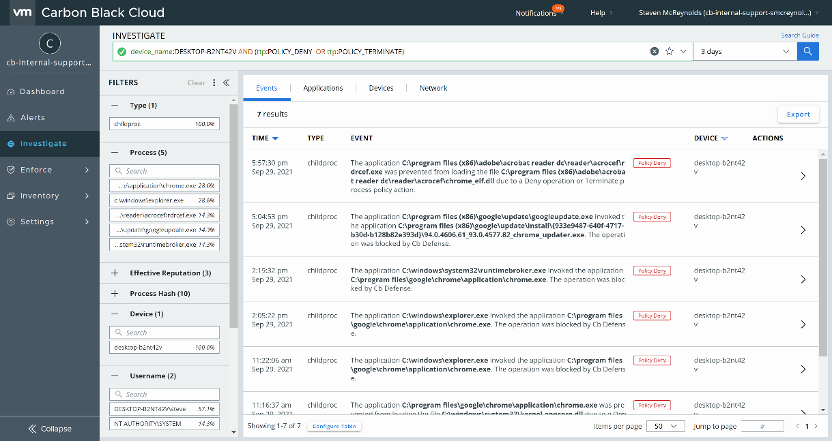This screenshot has width=833, height=441.
Task: Collapse the Process filter section
Action: [115, 152]
